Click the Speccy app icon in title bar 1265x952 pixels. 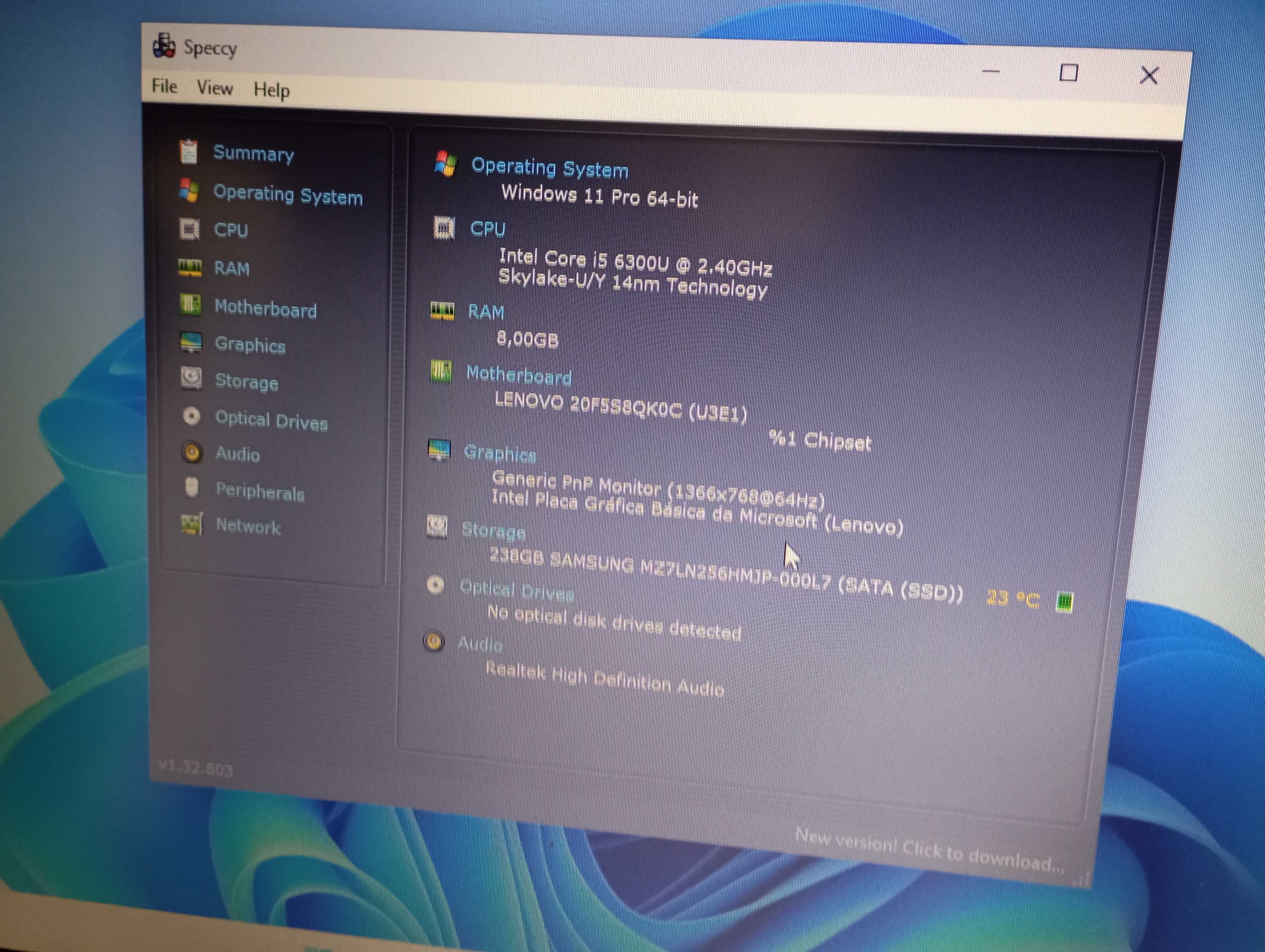coord(164,46)
